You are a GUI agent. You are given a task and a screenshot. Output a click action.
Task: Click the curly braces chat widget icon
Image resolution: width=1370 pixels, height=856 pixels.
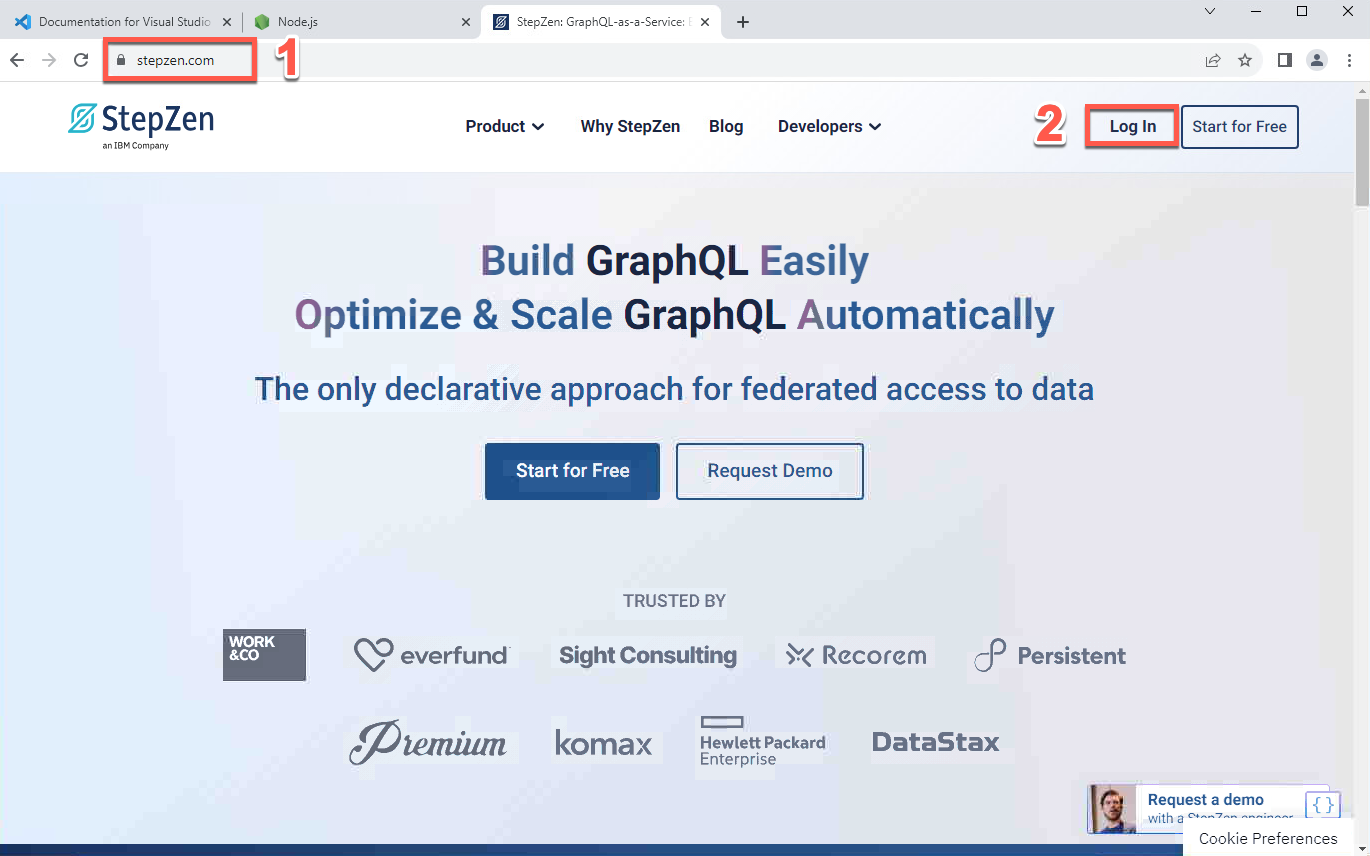click(1322, 805)
